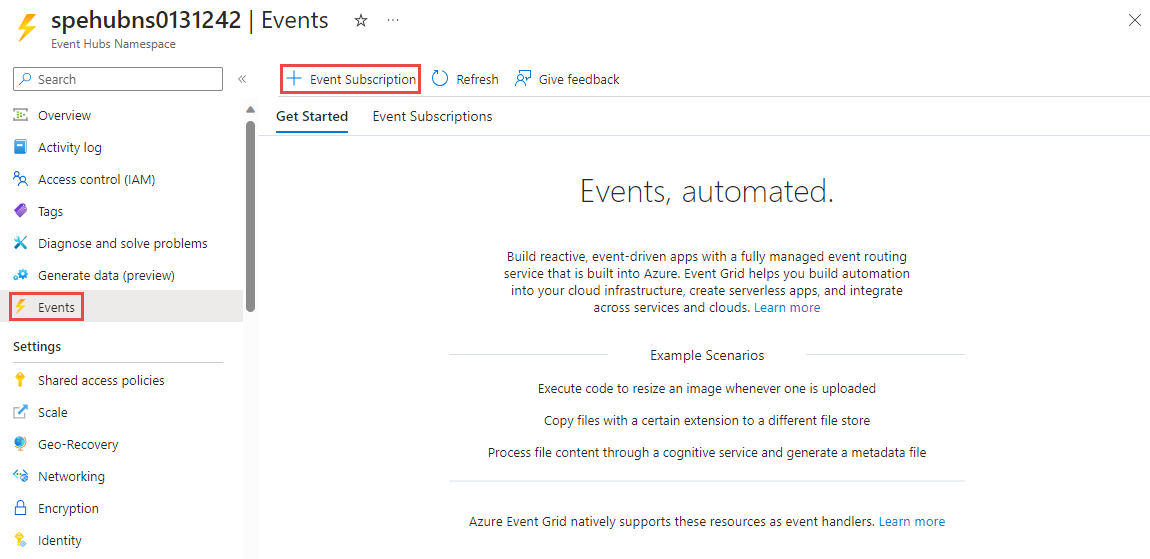Open the more options ellipsis menu
Image resolution: width=1150 pixels, height=559 pixels.
pyautogui.click(x=393, y=20)
